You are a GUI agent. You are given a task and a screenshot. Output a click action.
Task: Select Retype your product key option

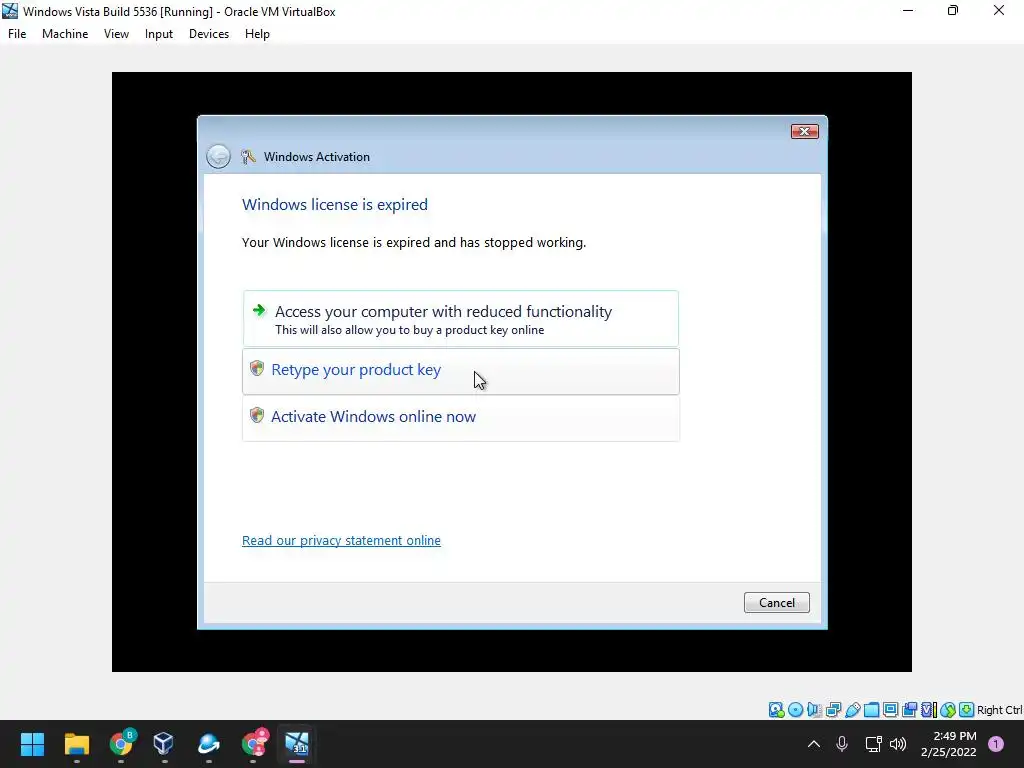pyautogui.click(x=460, y=371)
